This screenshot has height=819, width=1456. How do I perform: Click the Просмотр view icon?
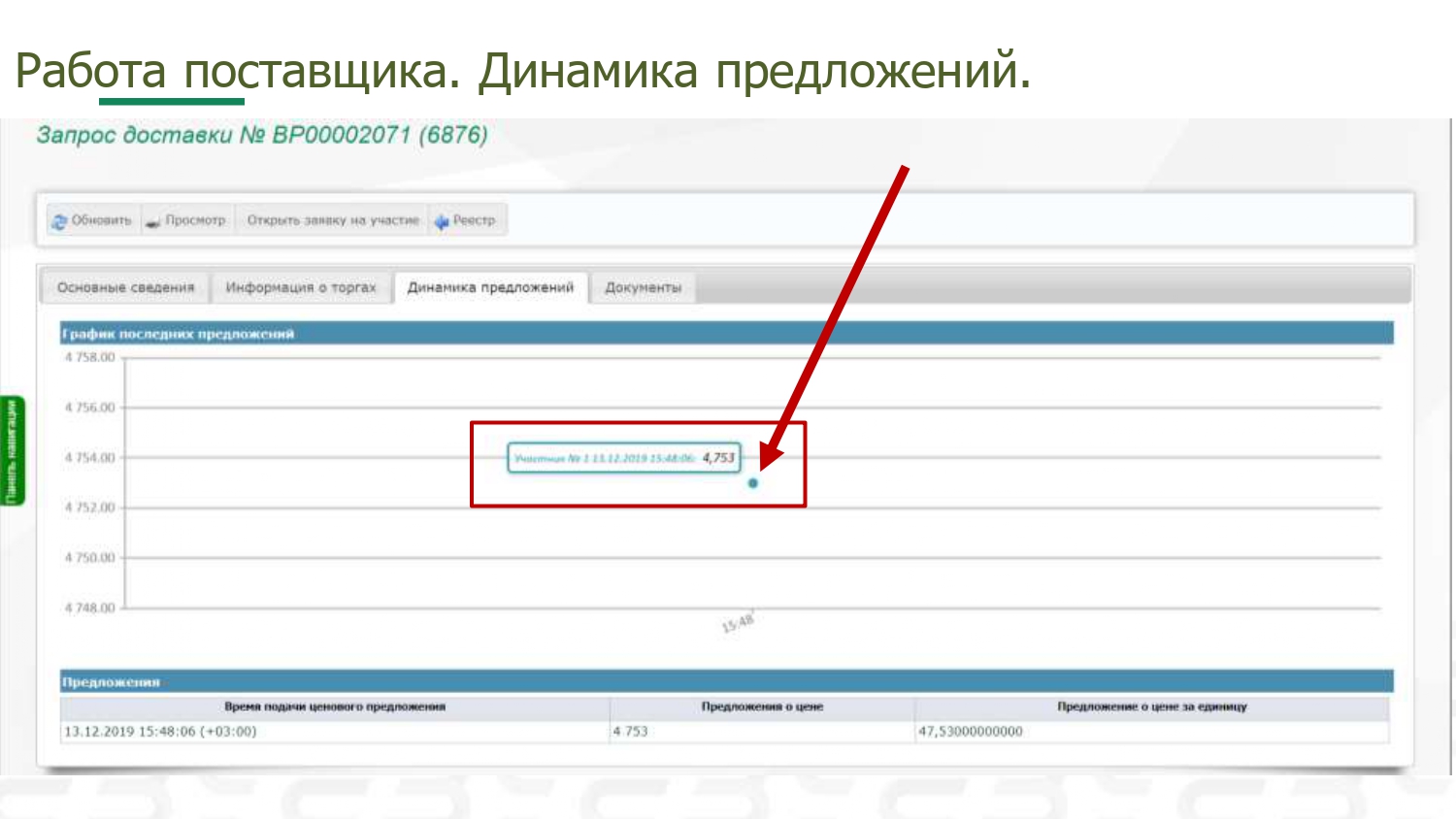click(153, 222)
